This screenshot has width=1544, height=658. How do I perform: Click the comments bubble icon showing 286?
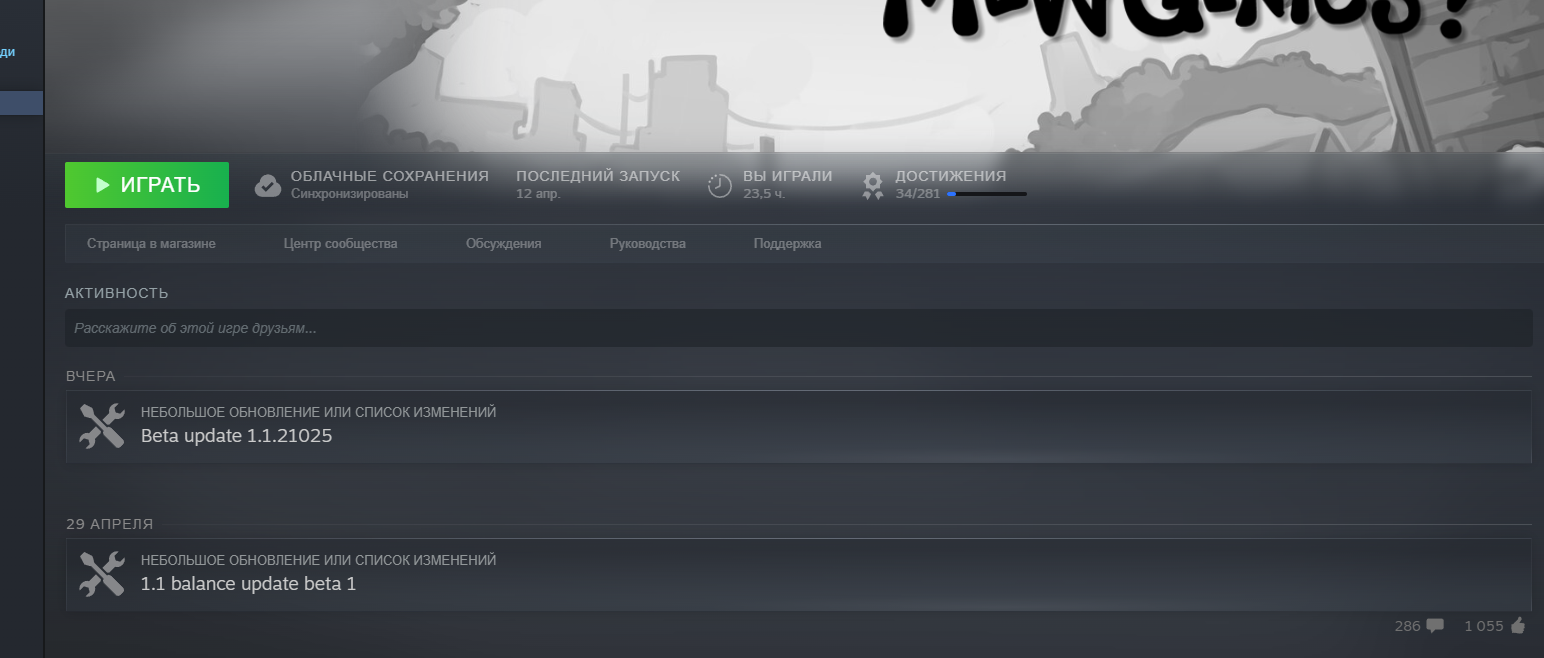tap(1435, 626)
